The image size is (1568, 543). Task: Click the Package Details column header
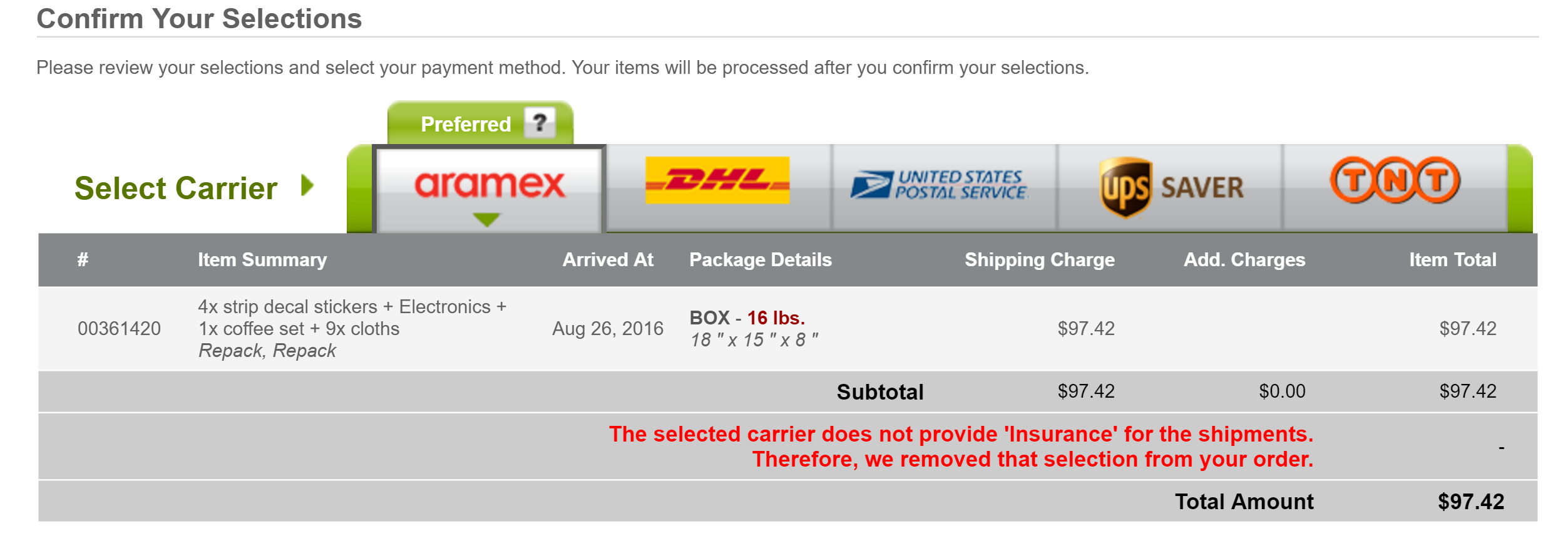click(x=761, y=260)
